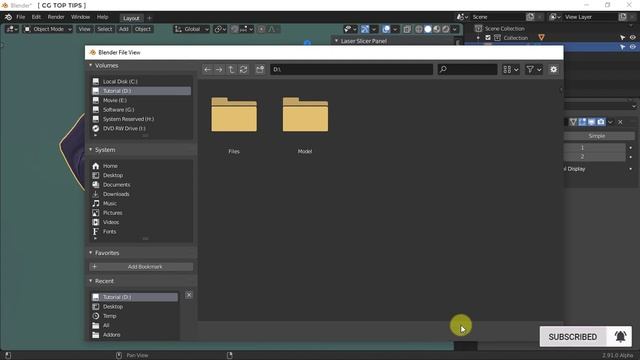640x360 pixels.
Task: Open the viewport Object menu
Action: click(143, 29)
